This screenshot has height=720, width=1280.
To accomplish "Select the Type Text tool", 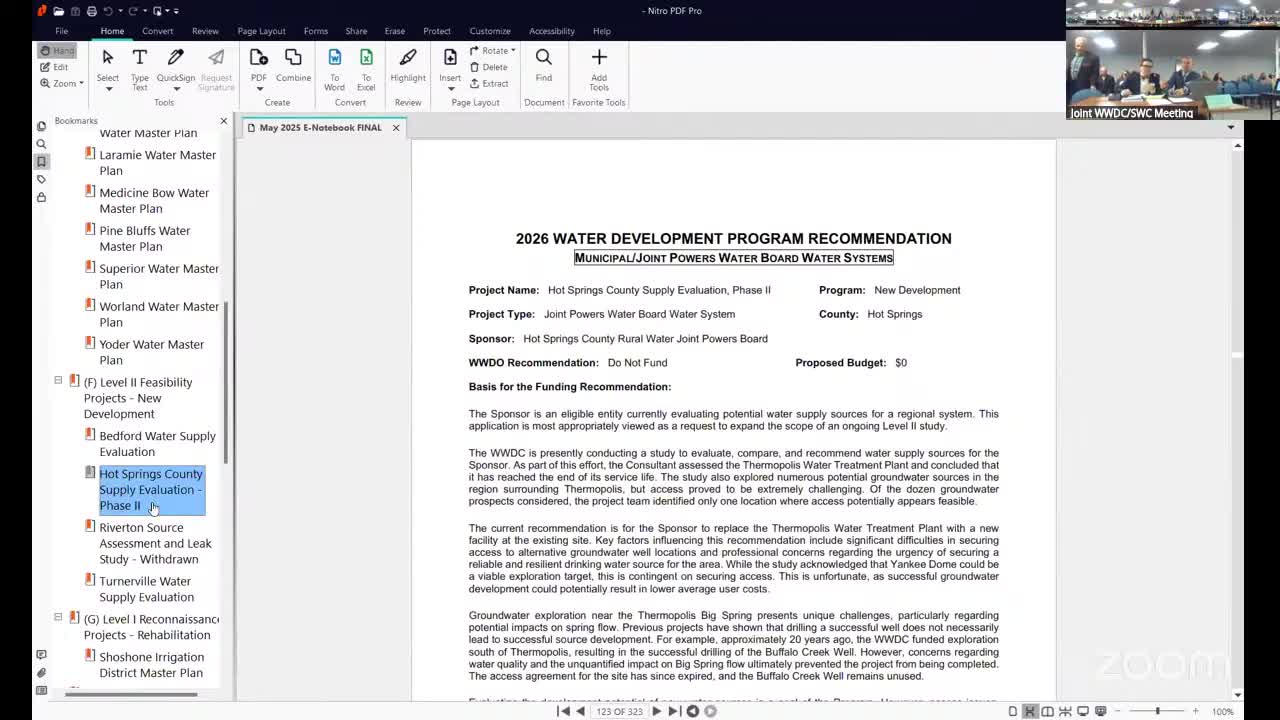I will (x=139, y=68).
